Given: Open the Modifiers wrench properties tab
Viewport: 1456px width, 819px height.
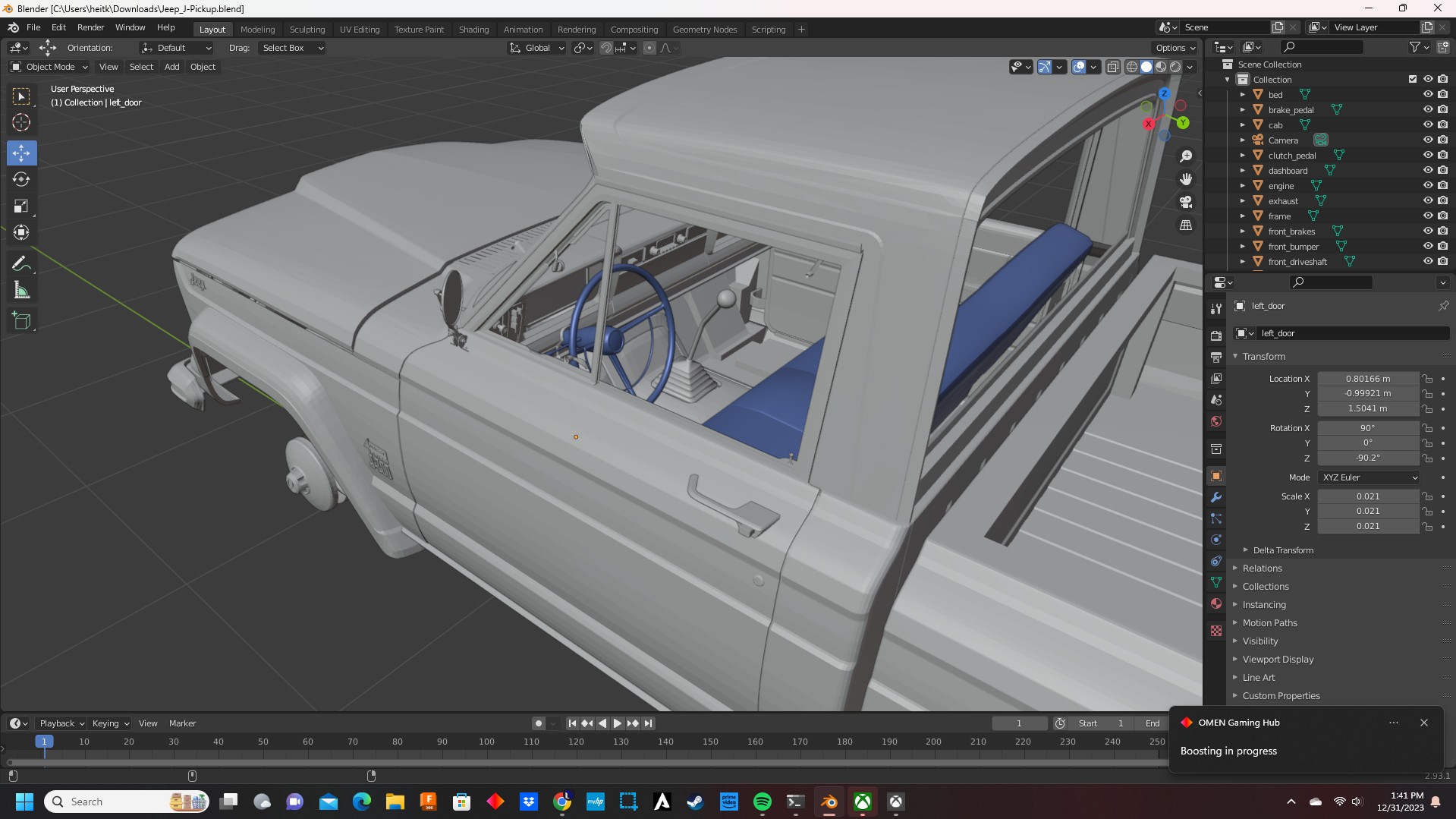Looking at the screenshot, I should click(1216, 498).
